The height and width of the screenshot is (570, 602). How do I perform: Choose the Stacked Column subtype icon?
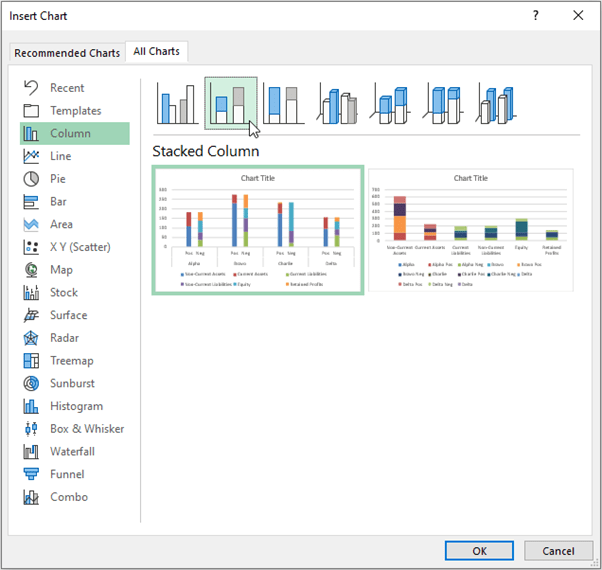[x=231, y=103]
